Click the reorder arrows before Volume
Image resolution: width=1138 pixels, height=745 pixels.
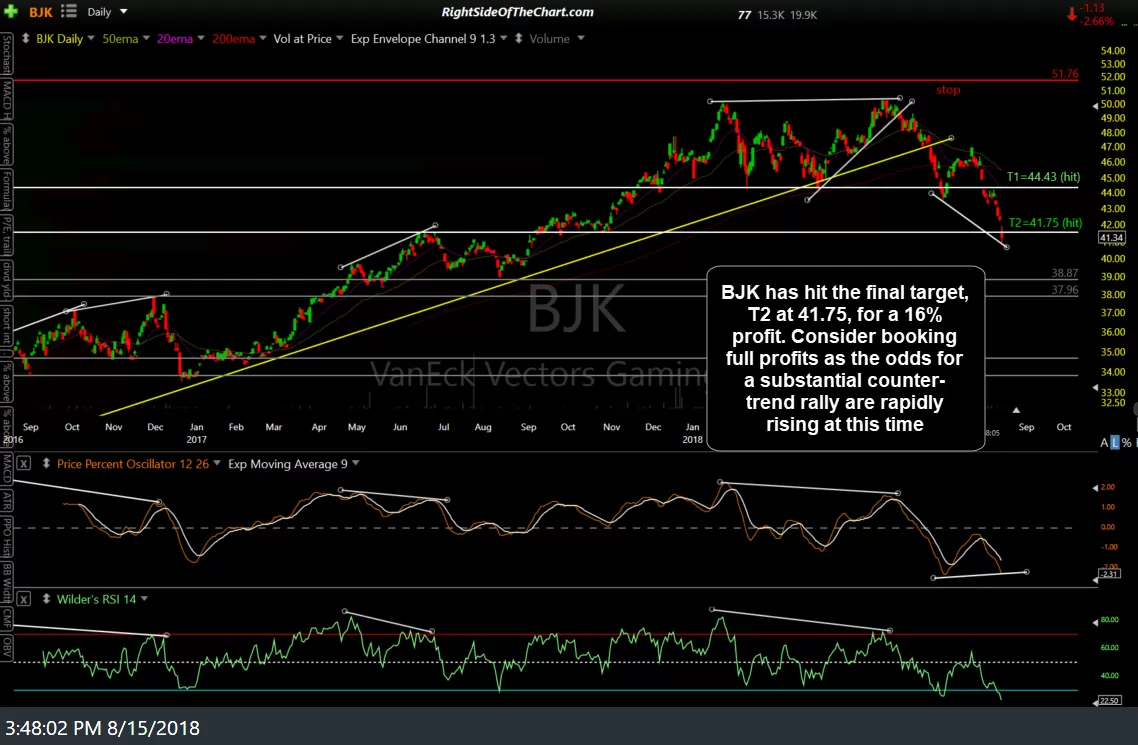pyautogui.click(x=519, y=38)
